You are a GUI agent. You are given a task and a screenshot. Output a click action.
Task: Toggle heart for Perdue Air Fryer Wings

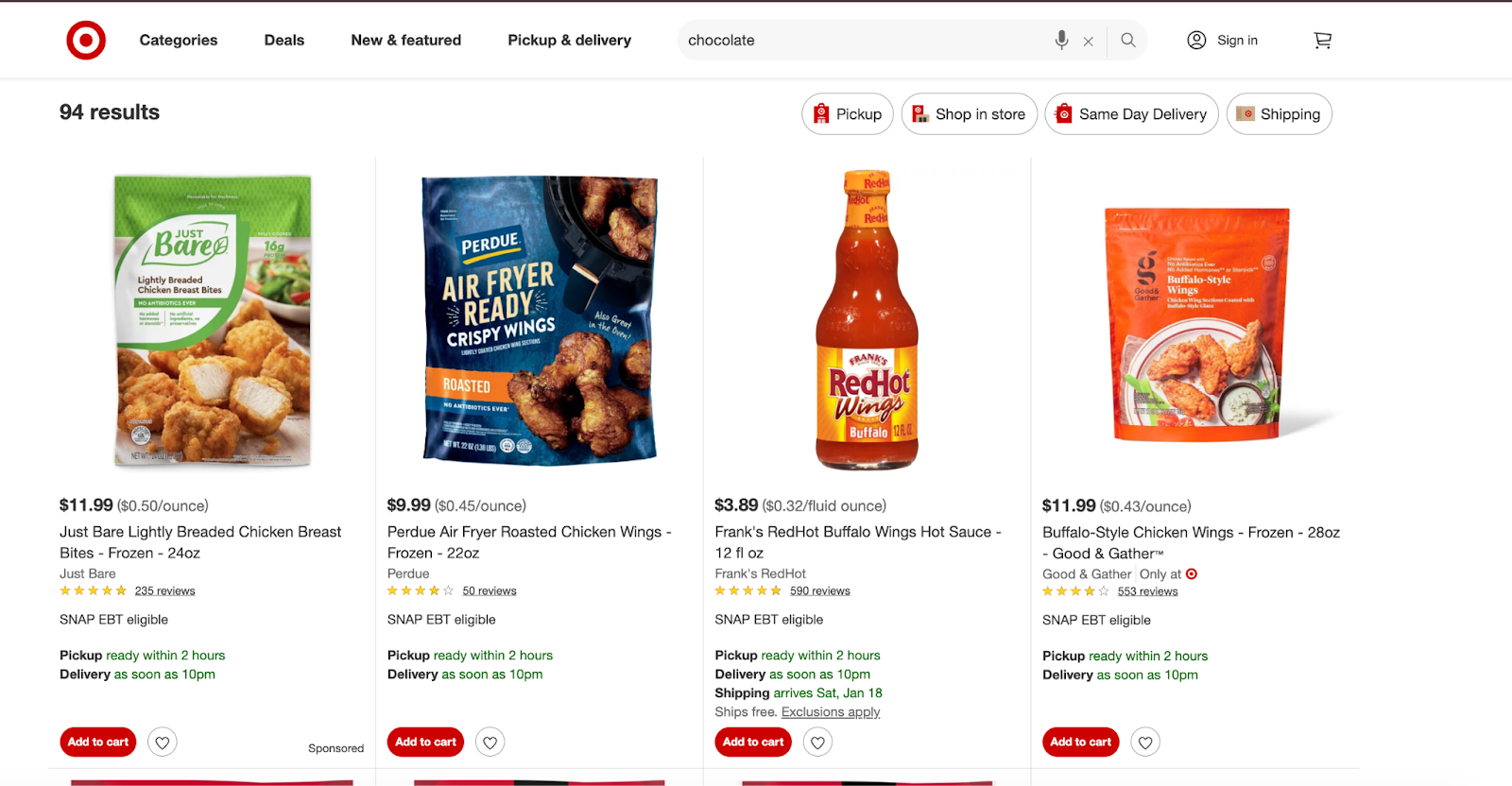point(490,743)
